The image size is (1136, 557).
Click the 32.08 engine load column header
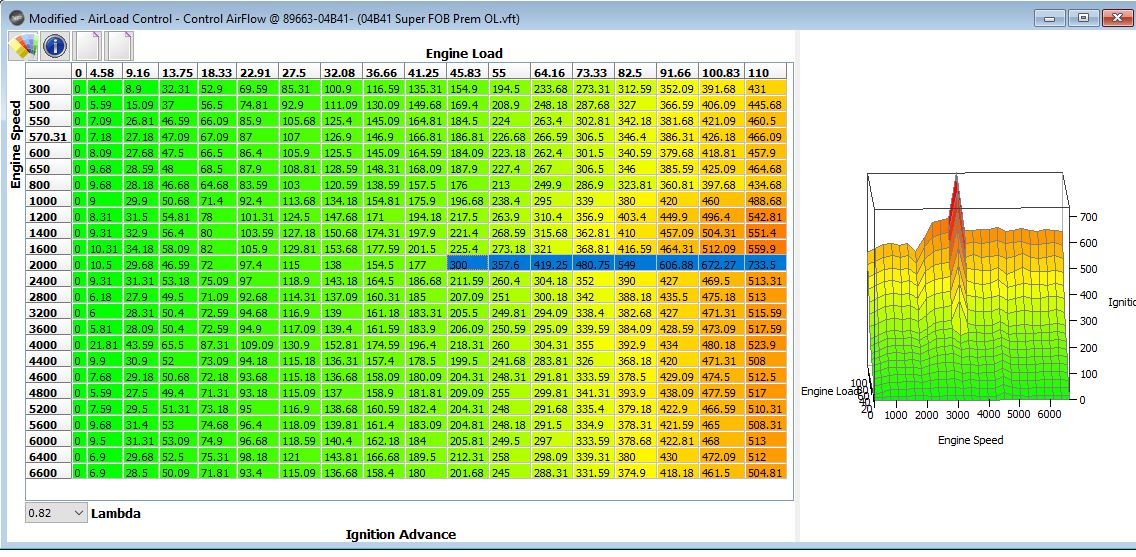click(x=342, y=72)
